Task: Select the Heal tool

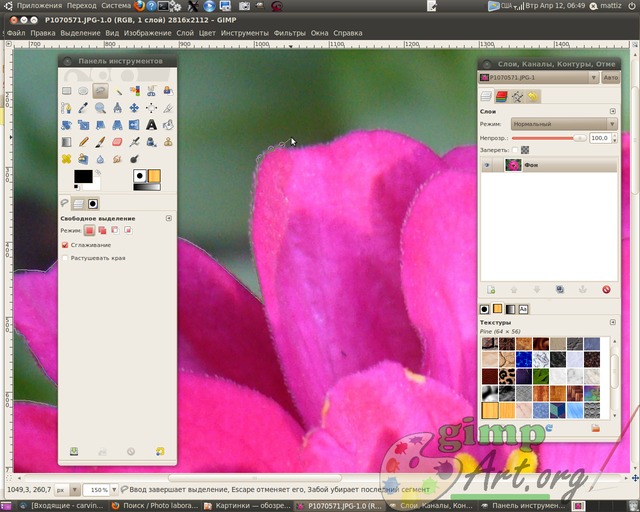Action: pyautogui.click(x=67, y=159)
